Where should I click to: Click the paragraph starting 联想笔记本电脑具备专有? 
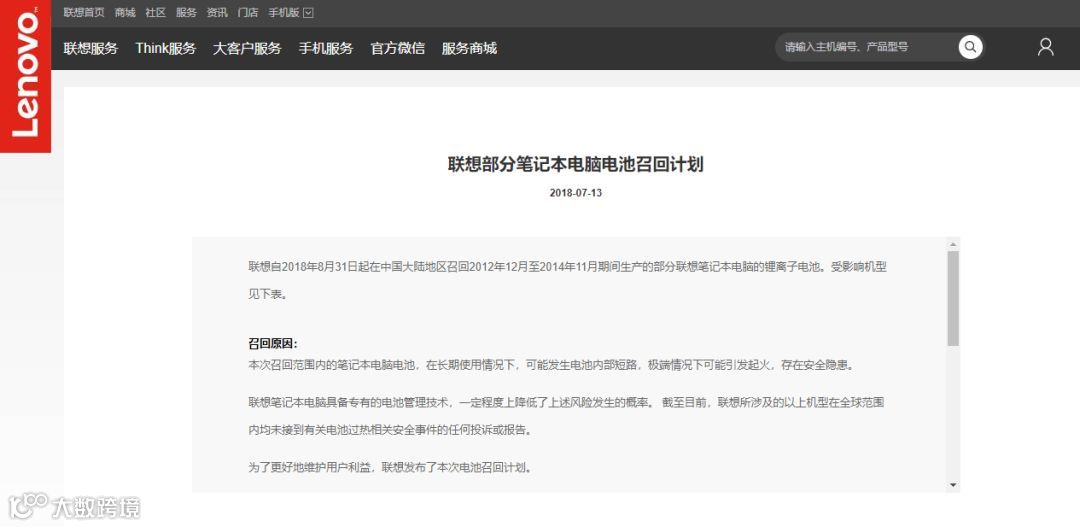click(x=566, y=416)
